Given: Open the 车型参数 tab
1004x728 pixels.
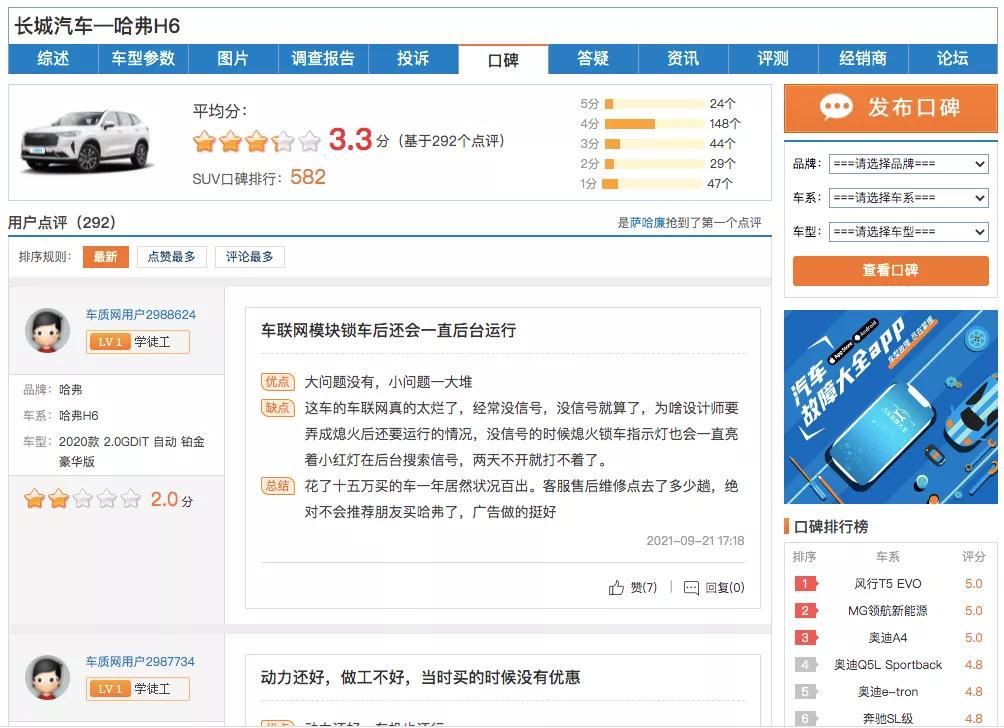Looking at the screenshot, I should point(141,59).
